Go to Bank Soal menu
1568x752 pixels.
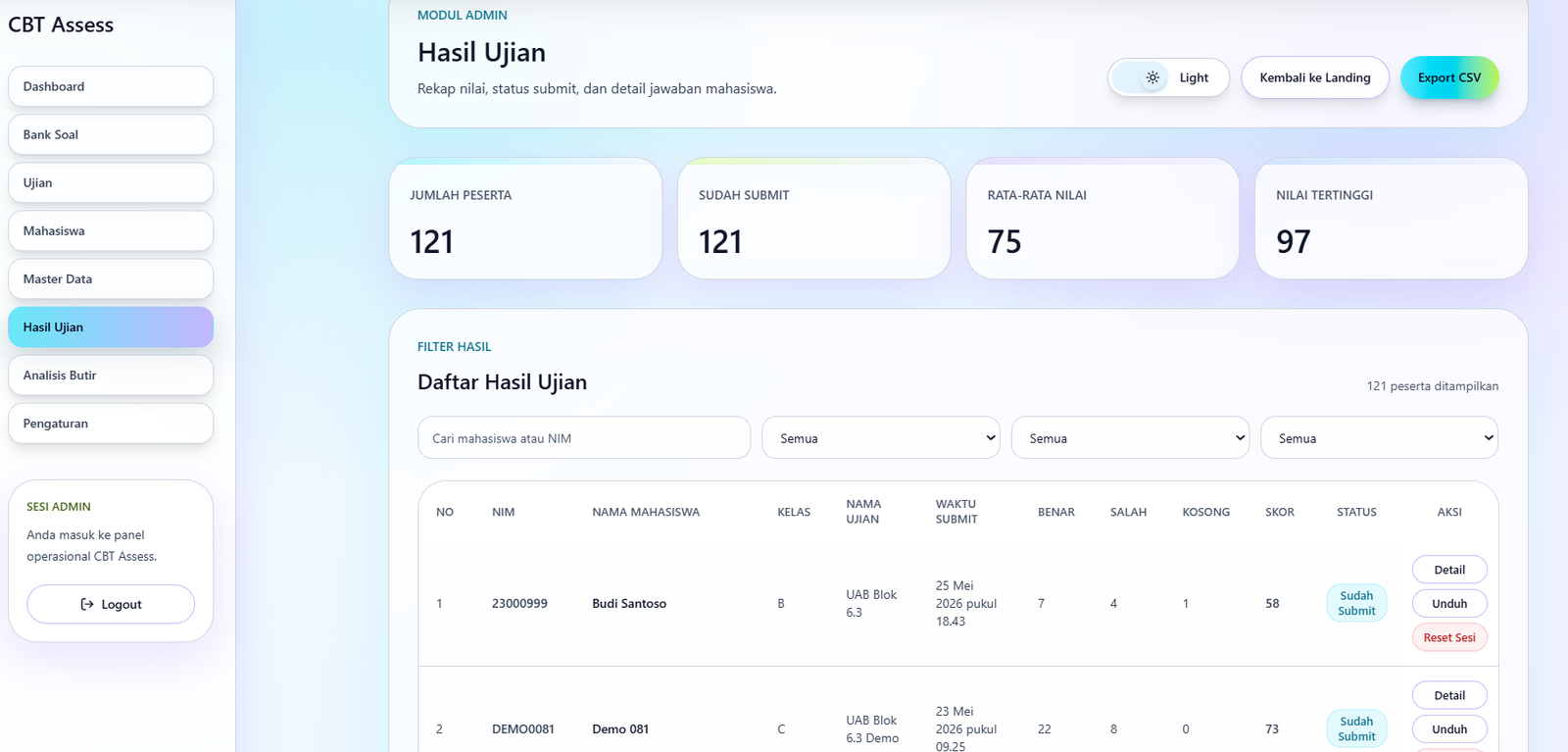tap(111, 134)
